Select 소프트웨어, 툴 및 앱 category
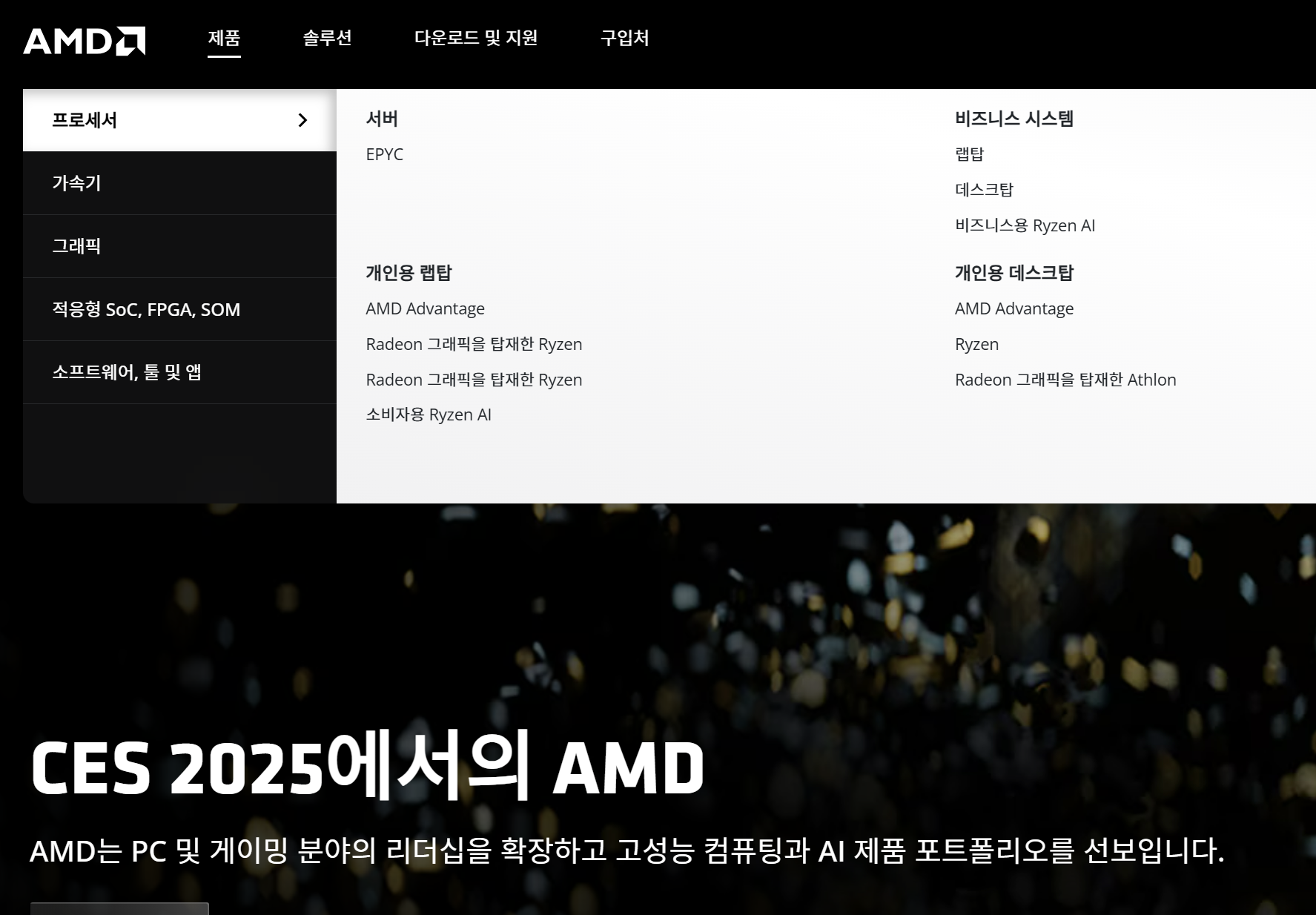The image size is (1316, 915). pos(179,372)
